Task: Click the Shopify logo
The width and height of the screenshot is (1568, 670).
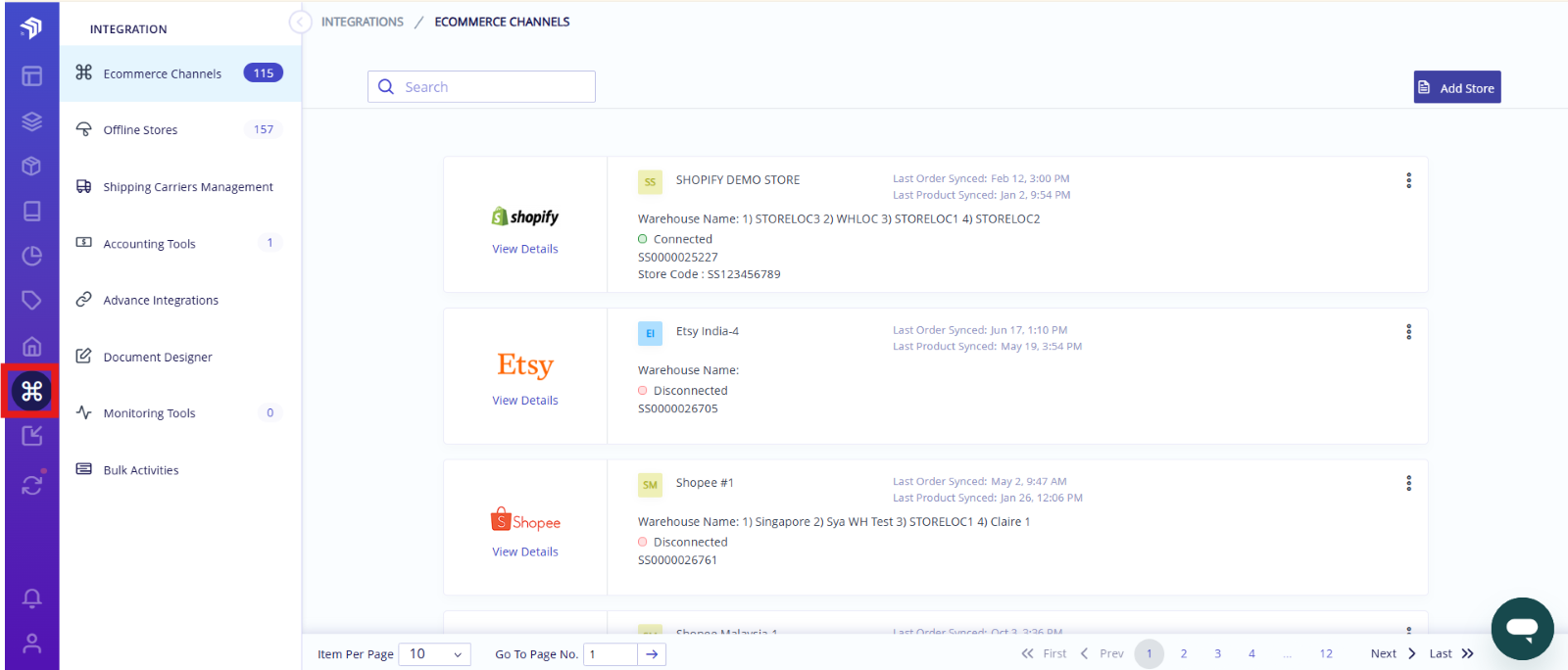Action: 525,216
